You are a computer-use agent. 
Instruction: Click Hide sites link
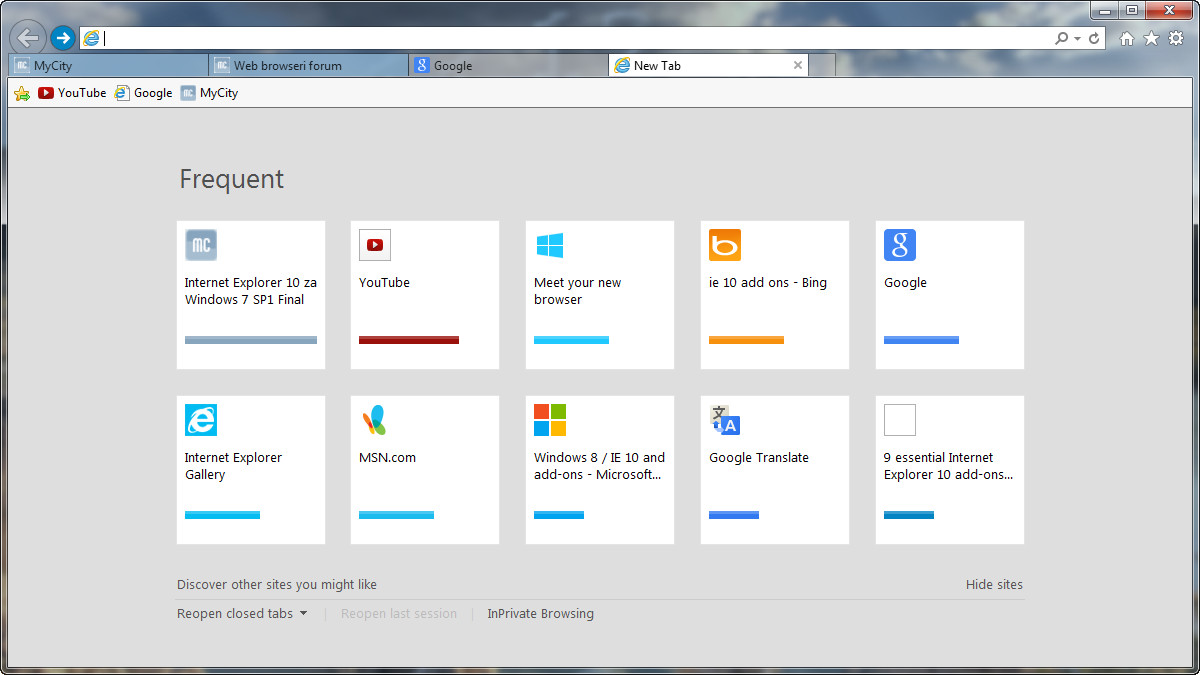pos(994,585)
